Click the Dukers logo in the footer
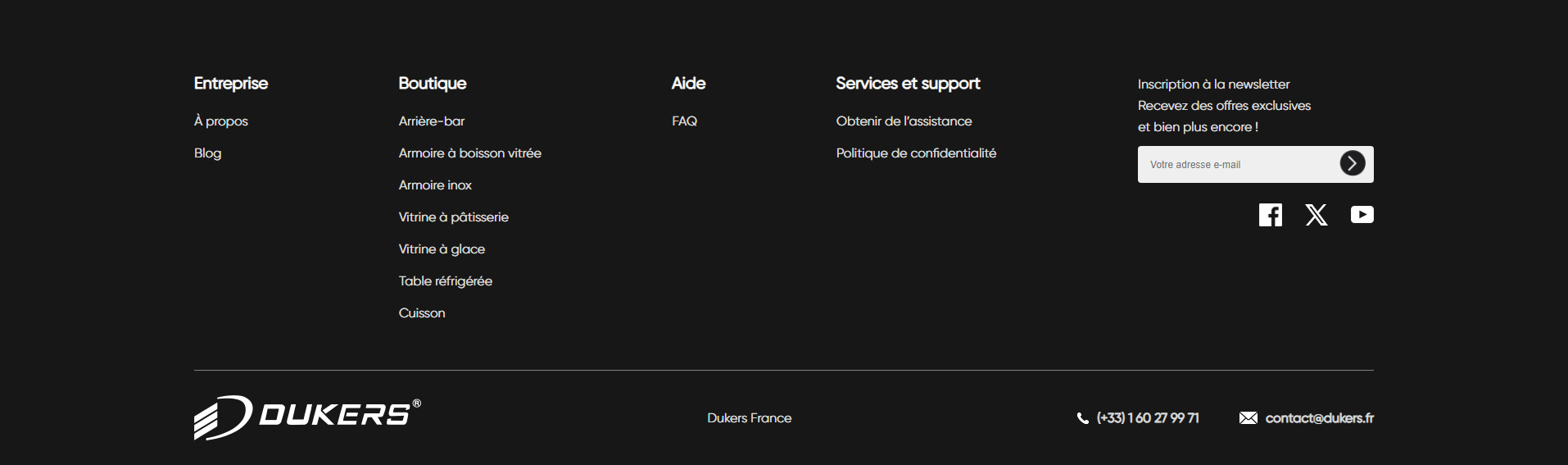The image size is (1568, 465). coord(307,417)
